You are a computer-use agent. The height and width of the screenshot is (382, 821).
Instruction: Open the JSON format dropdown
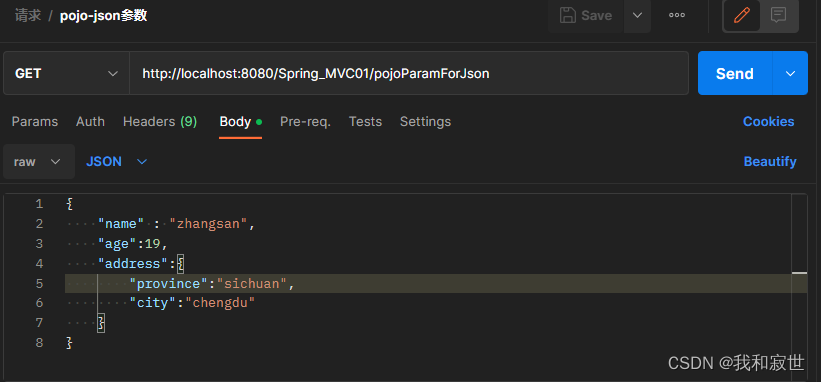(x=116, y=162)
